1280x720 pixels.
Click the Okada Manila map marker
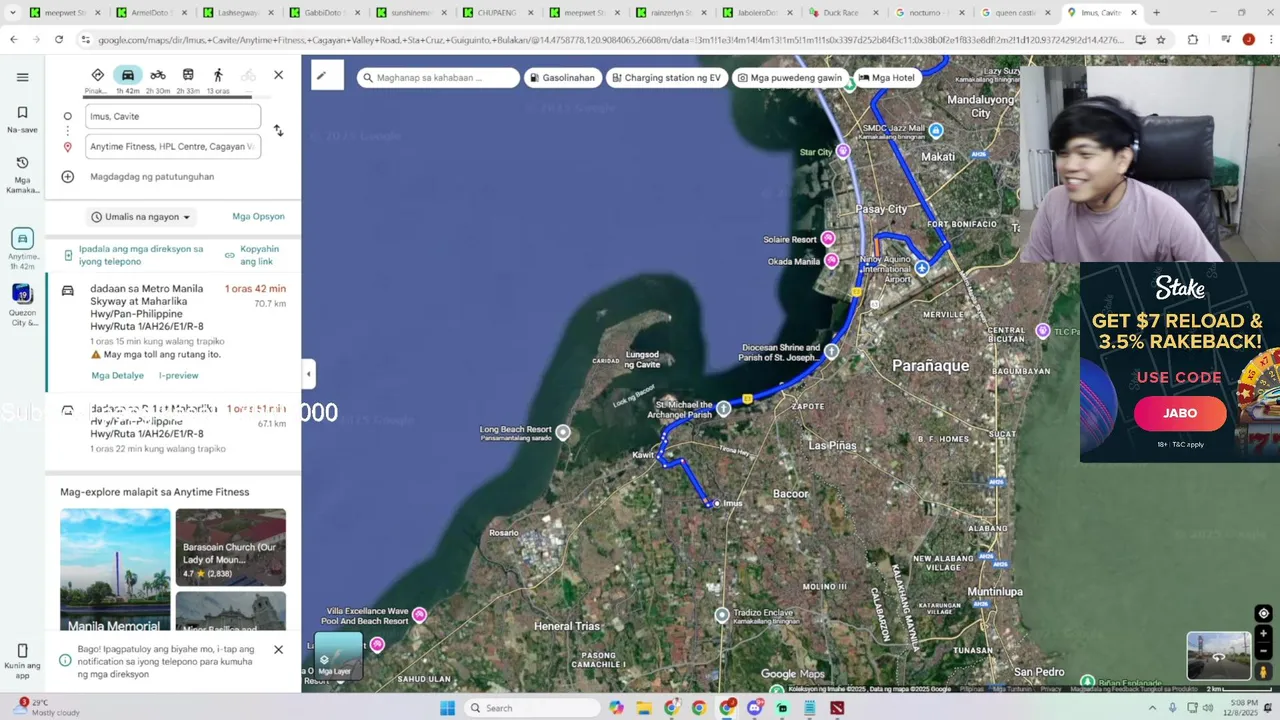pos(831,260)
